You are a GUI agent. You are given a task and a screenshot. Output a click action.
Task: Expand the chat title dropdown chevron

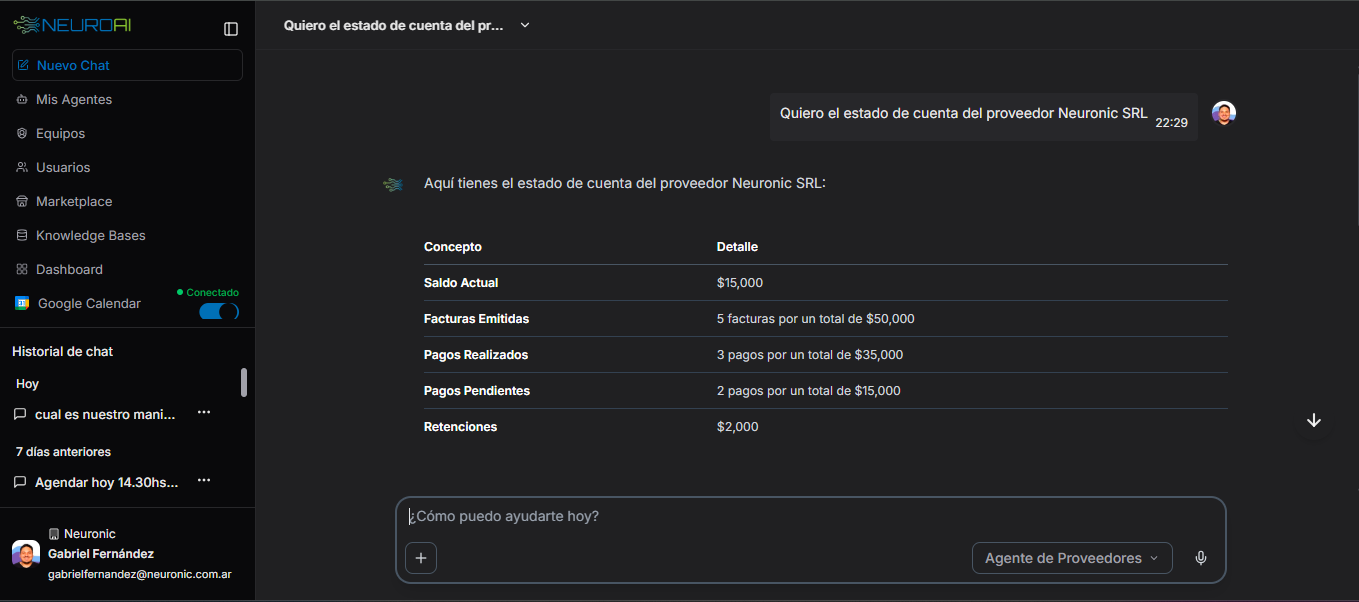525,25
